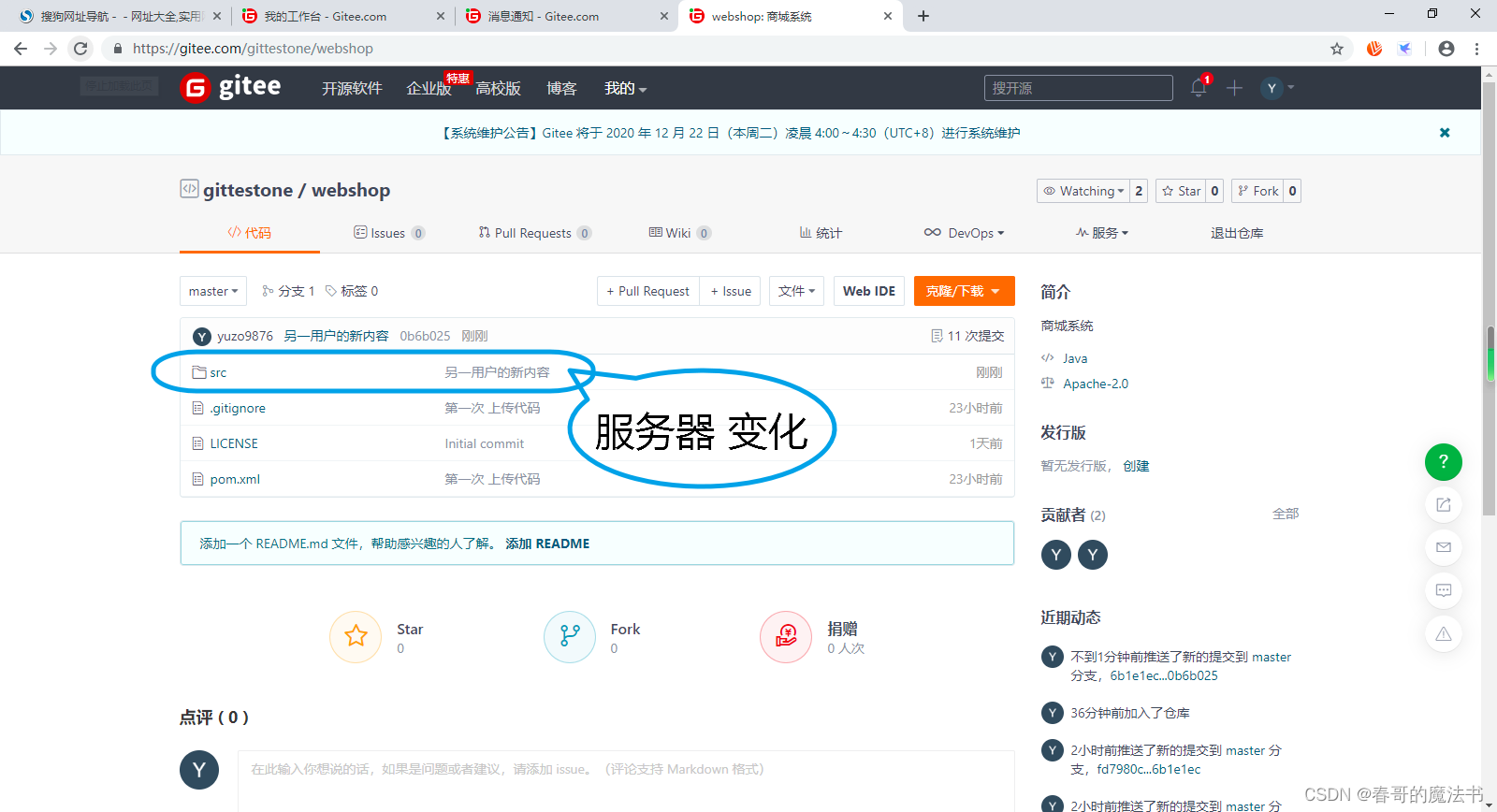
Task: Click the green help question button
Action: point(1444,461)
